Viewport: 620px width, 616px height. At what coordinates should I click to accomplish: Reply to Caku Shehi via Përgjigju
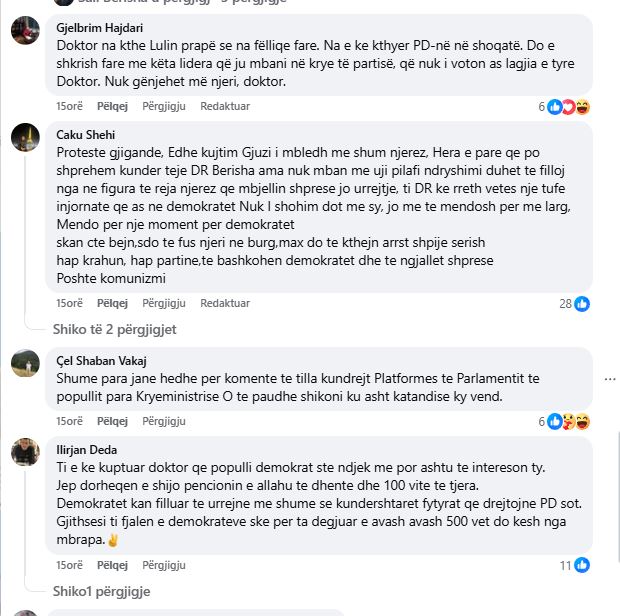point(164,303)
